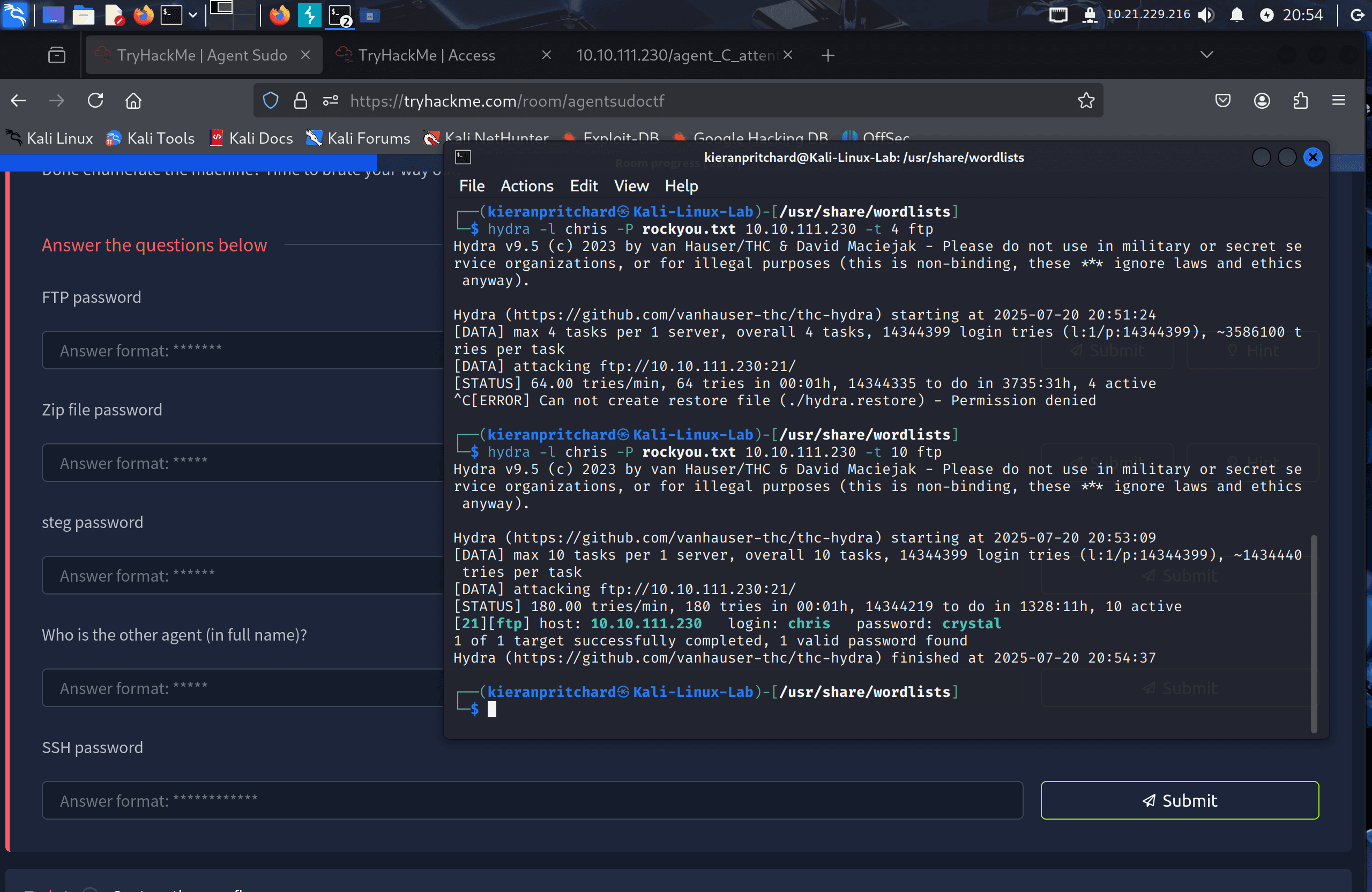1372x892 pixels.
Task: Open terminal Edit menu
Action: [x=584, y=186]
